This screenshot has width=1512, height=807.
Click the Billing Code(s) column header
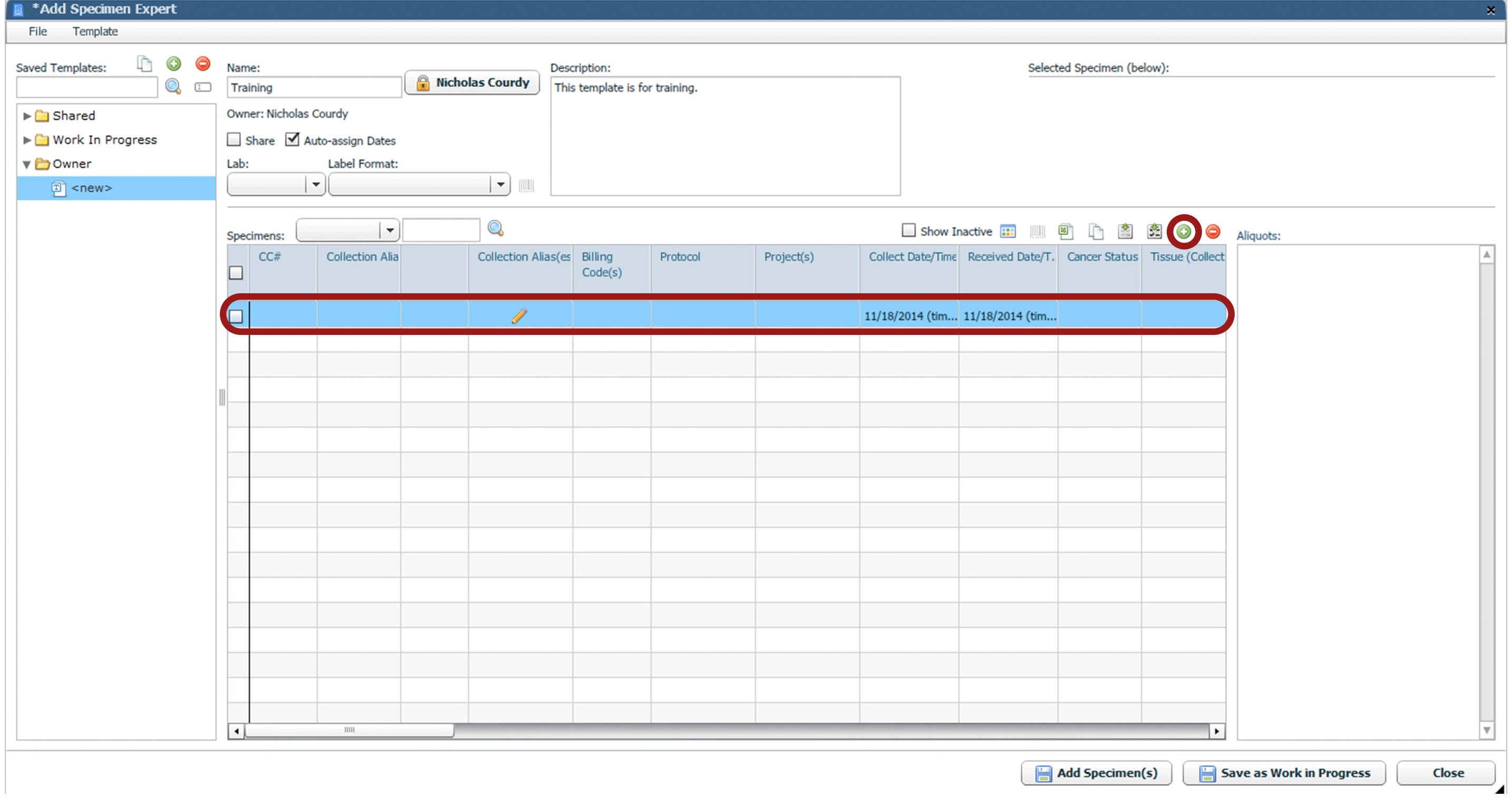coord(612,269)
